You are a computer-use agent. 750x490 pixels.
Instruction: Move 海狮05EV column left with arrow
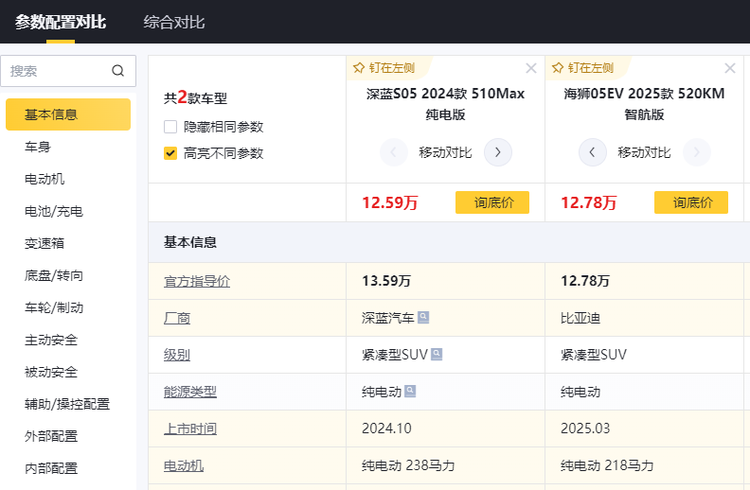592,152
